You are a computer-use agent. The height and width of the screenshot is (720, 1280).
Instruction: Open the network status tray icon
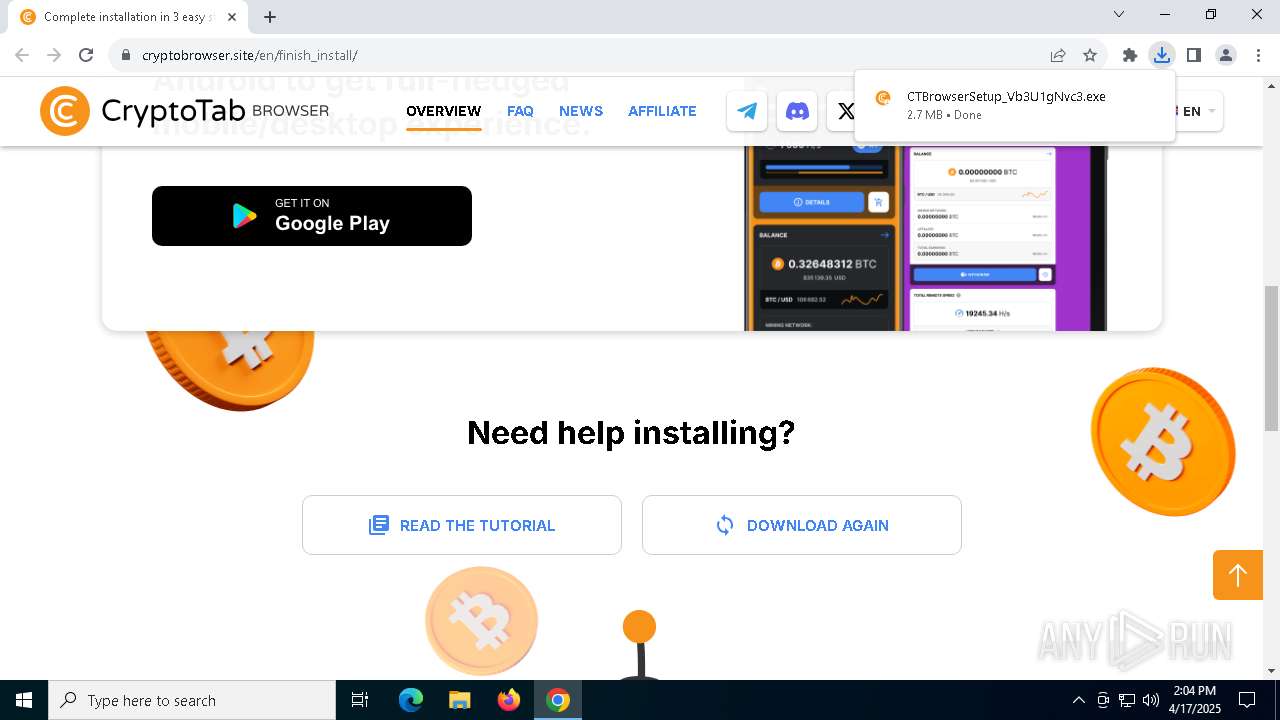[x=1127, y=700]
